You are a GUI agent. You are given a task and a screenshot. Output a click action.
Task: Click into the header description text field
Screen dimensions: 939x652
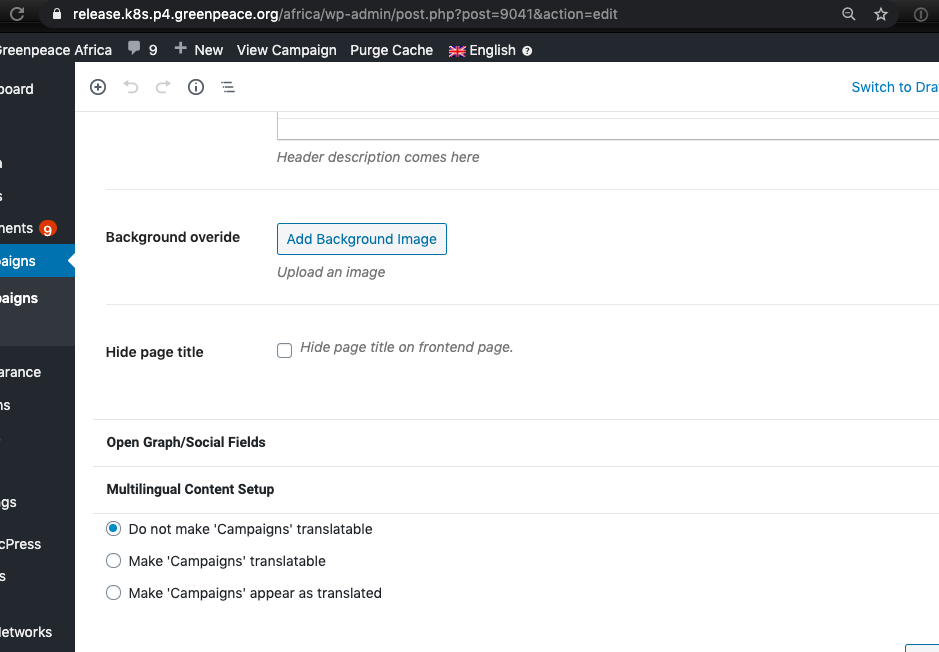pos(608,128)
